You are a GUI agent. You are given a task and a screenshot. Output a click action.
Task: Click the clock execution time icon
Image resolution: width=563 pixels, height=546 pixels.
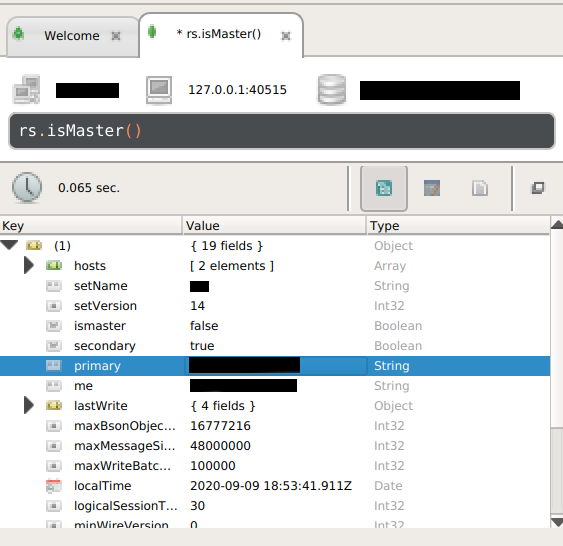pos(27,187)
